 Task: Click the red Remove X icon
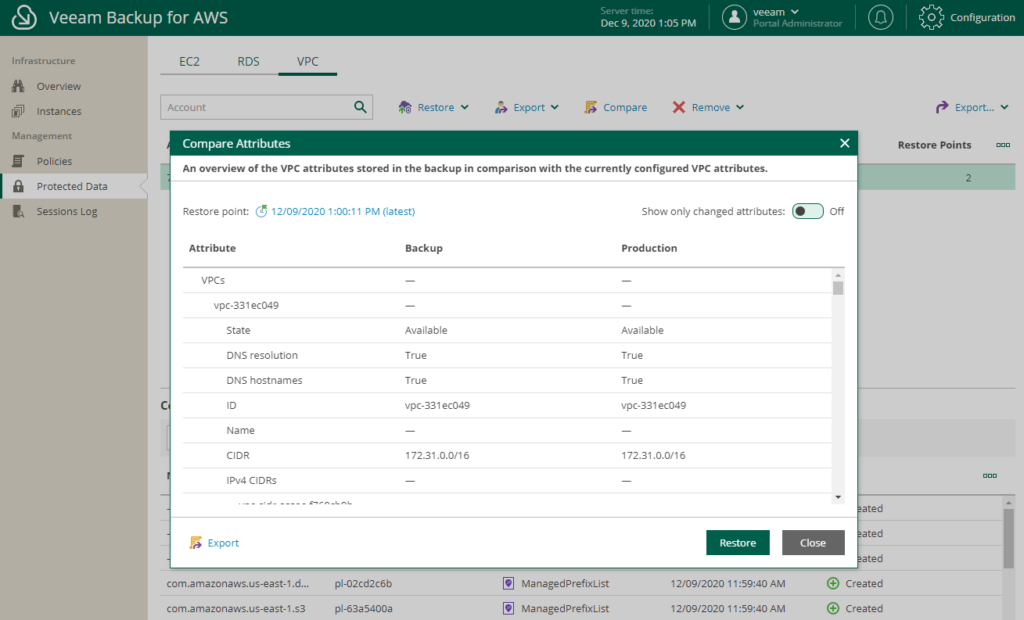[x=679, y=107]
